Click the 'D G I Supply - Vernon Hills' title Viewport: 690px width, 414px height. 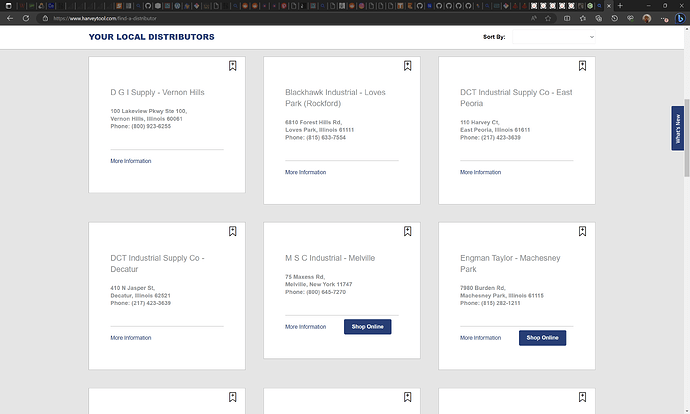tap(157, 92)
